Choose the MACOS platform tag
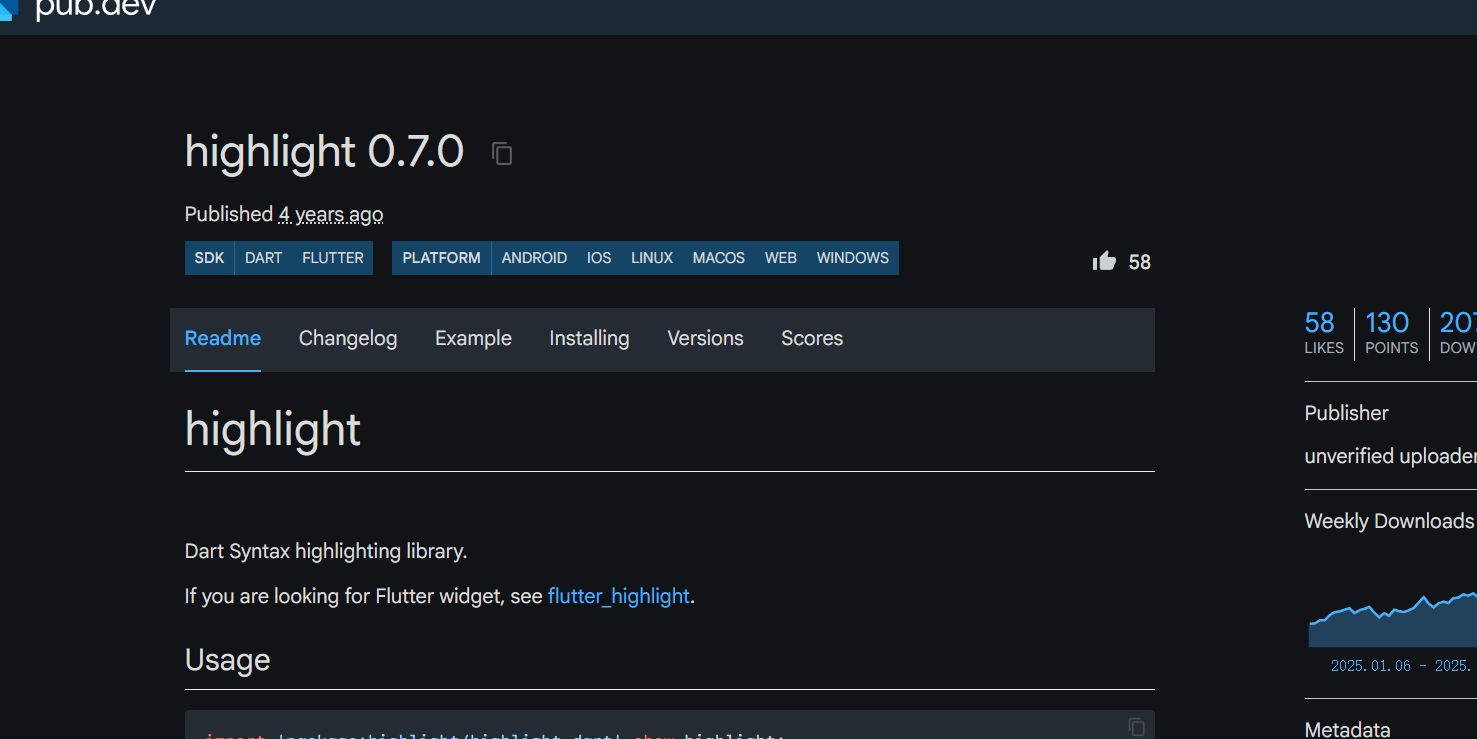Image resolution: width=1477 pixels, height=739 pixels. [x=718, y=258]
